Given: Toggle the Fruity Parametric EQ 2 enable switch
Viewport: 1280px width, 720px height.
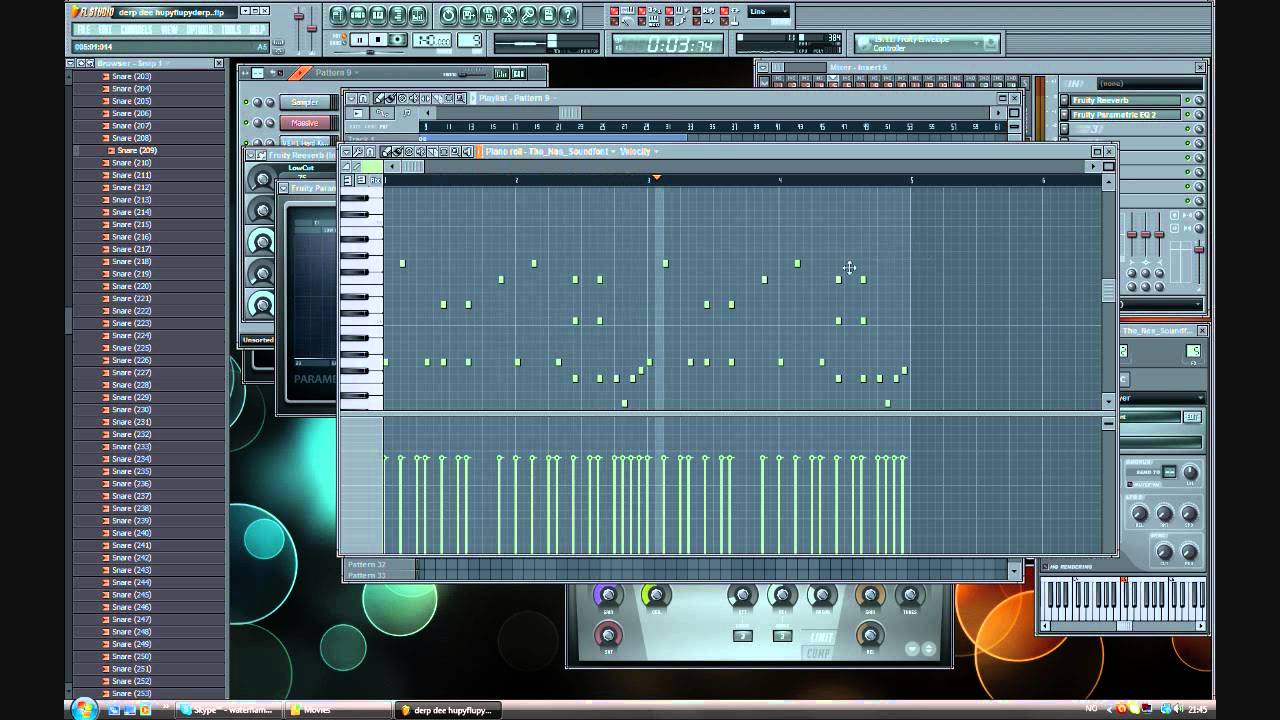Looking at the screenshot, I should 1188,114.
